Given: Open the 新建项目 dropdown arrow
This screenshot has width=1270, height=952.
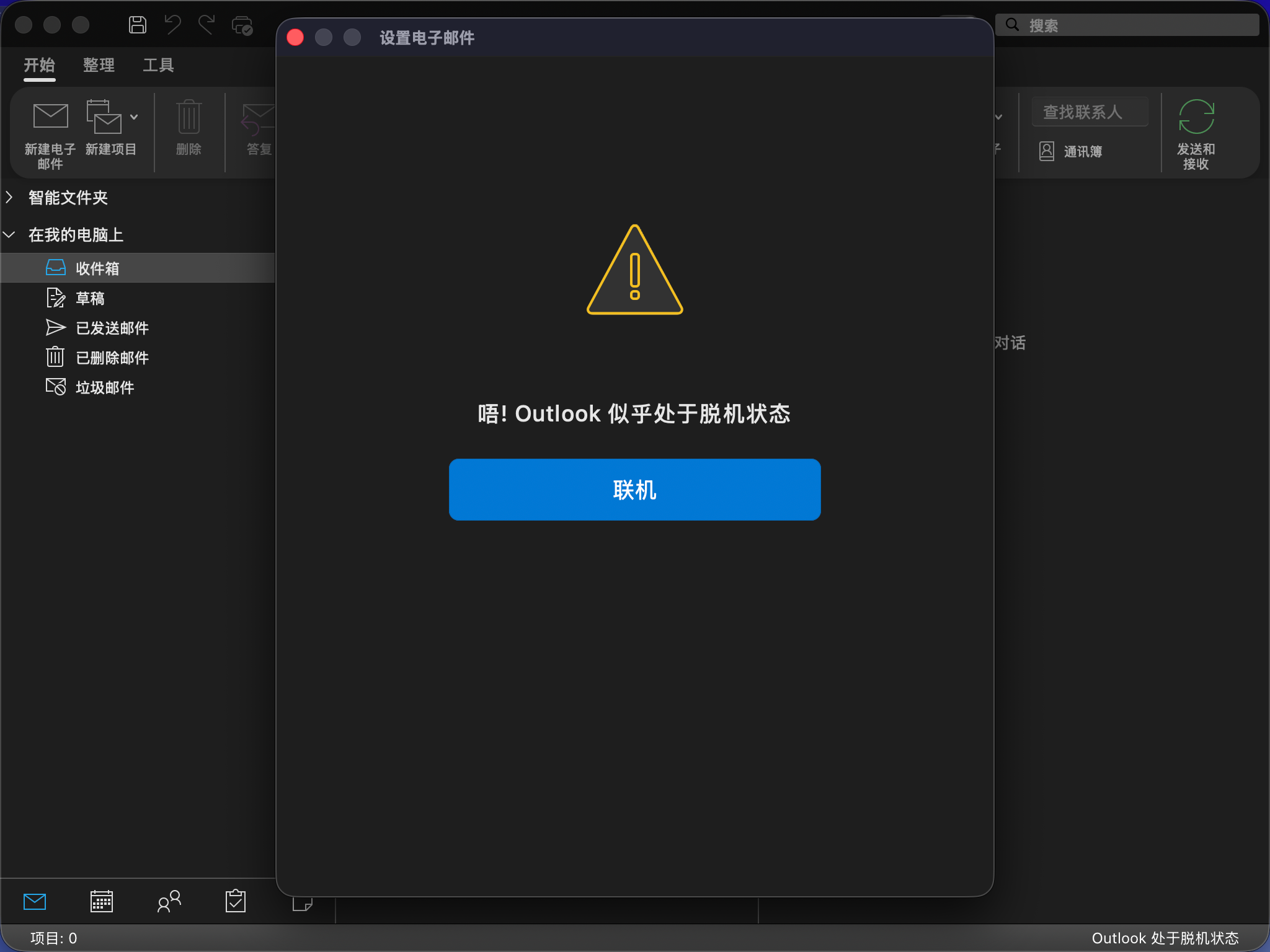Looking at the screenshot, I should click(134, 117).
